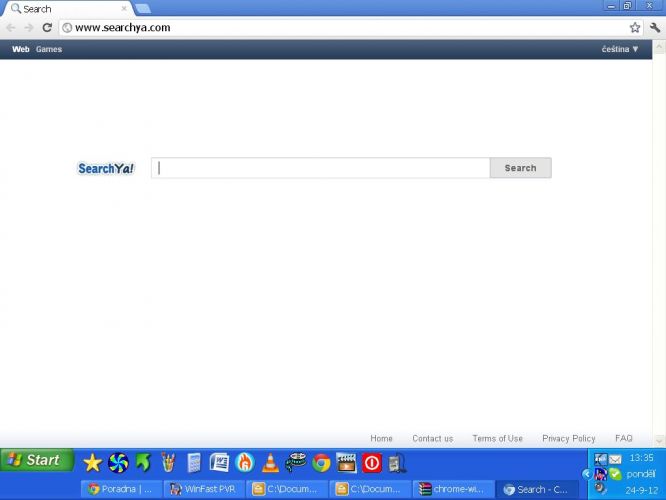Screen dimensions: 666x500
Task: Launch flame burner quick launch icon
Action: pos(245,463)
